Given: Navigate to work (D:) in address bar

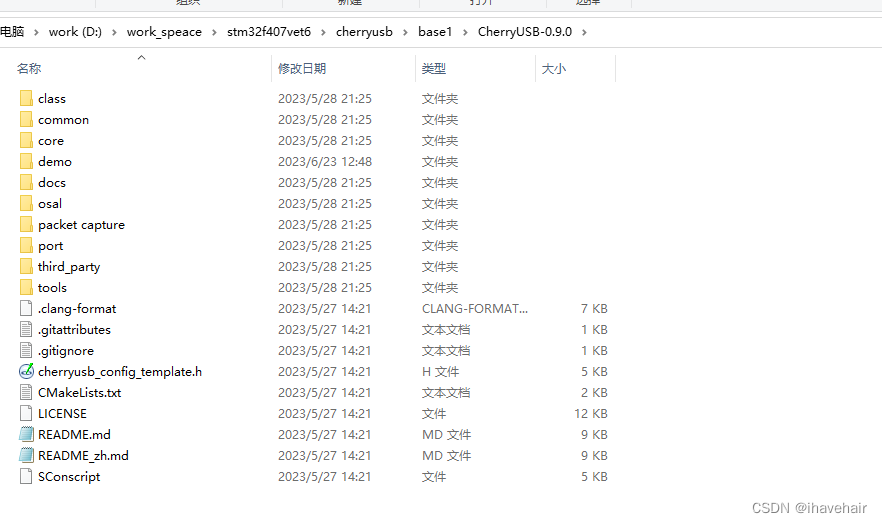Looking at the screenshot, I should pos(75,31).
